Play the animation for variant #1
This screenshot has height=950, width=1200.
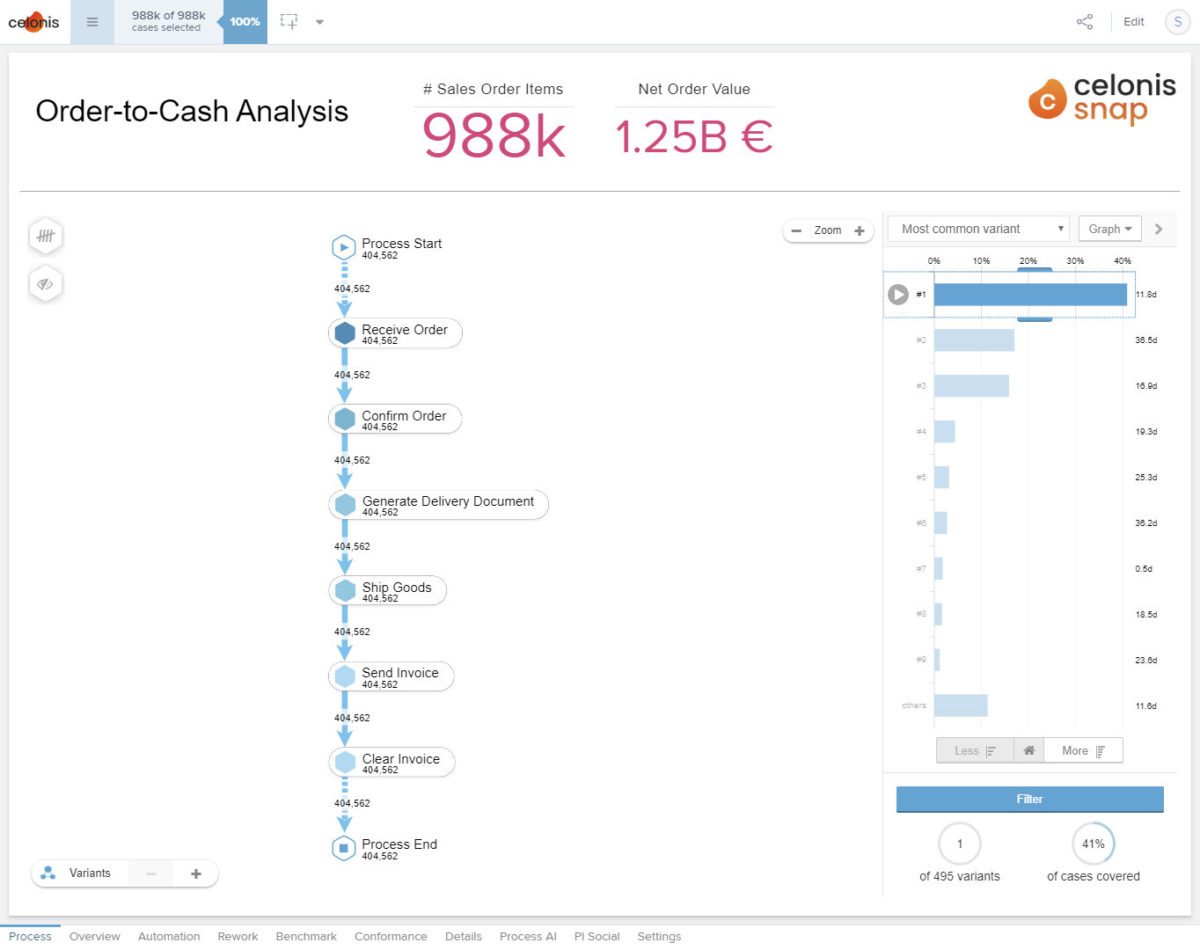pos(897,294)
